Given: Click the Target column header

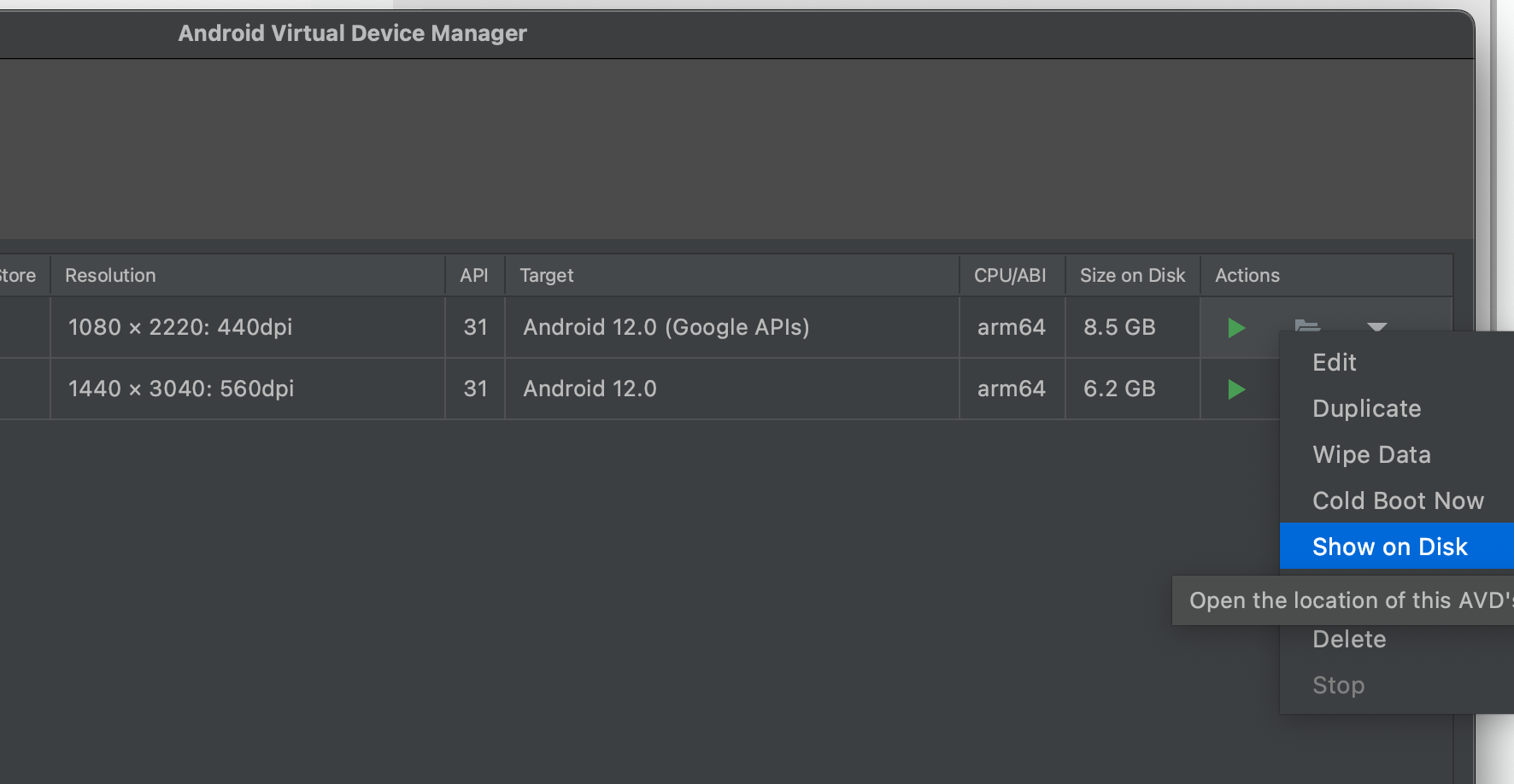Looking at the screenshot, I should pos(547,276).
